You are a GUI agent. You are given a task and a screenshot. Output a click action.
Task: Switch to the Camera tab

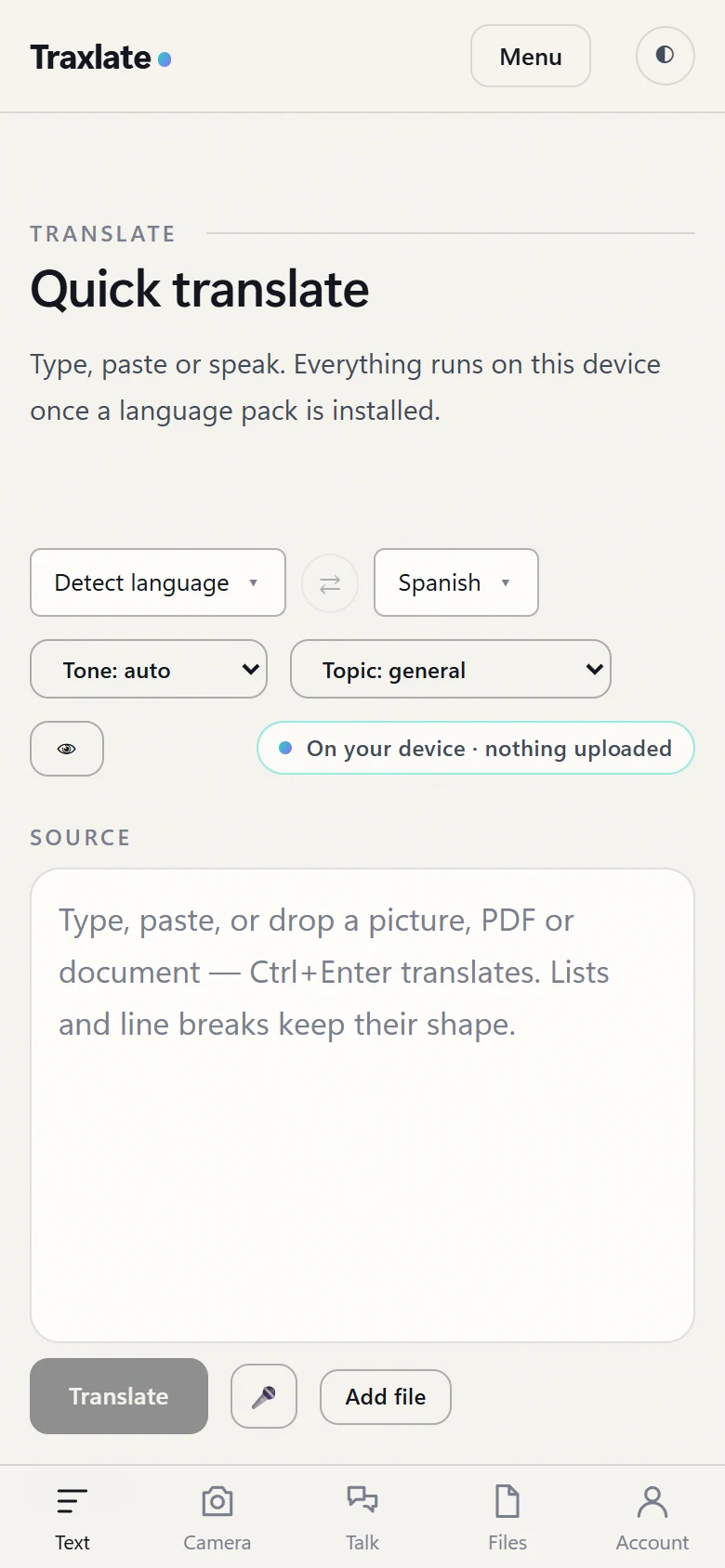(217, 1518)
